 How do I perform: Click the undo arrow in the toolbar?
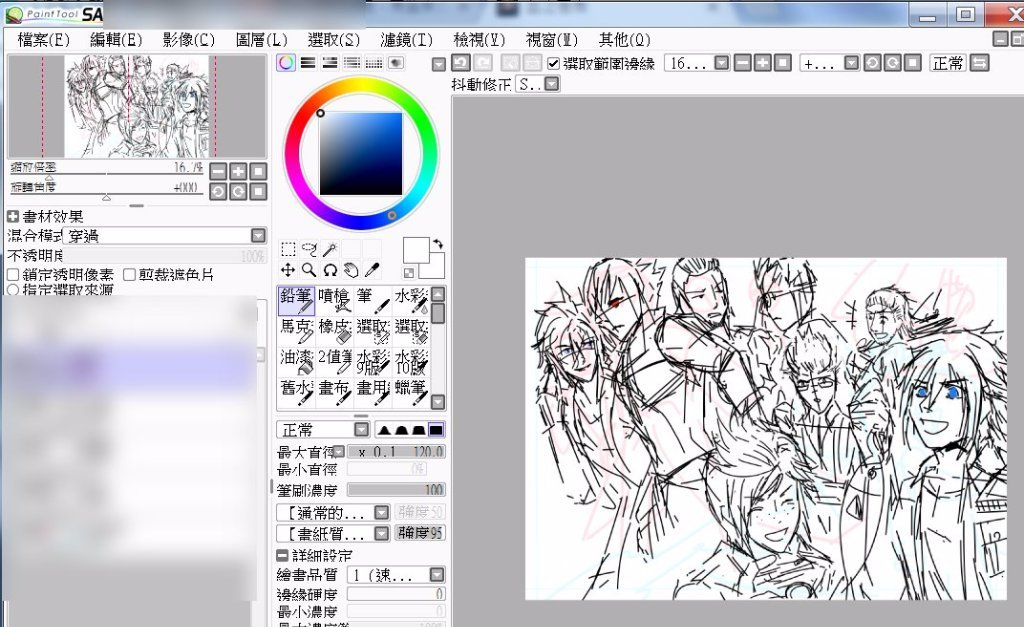(461, 63)
